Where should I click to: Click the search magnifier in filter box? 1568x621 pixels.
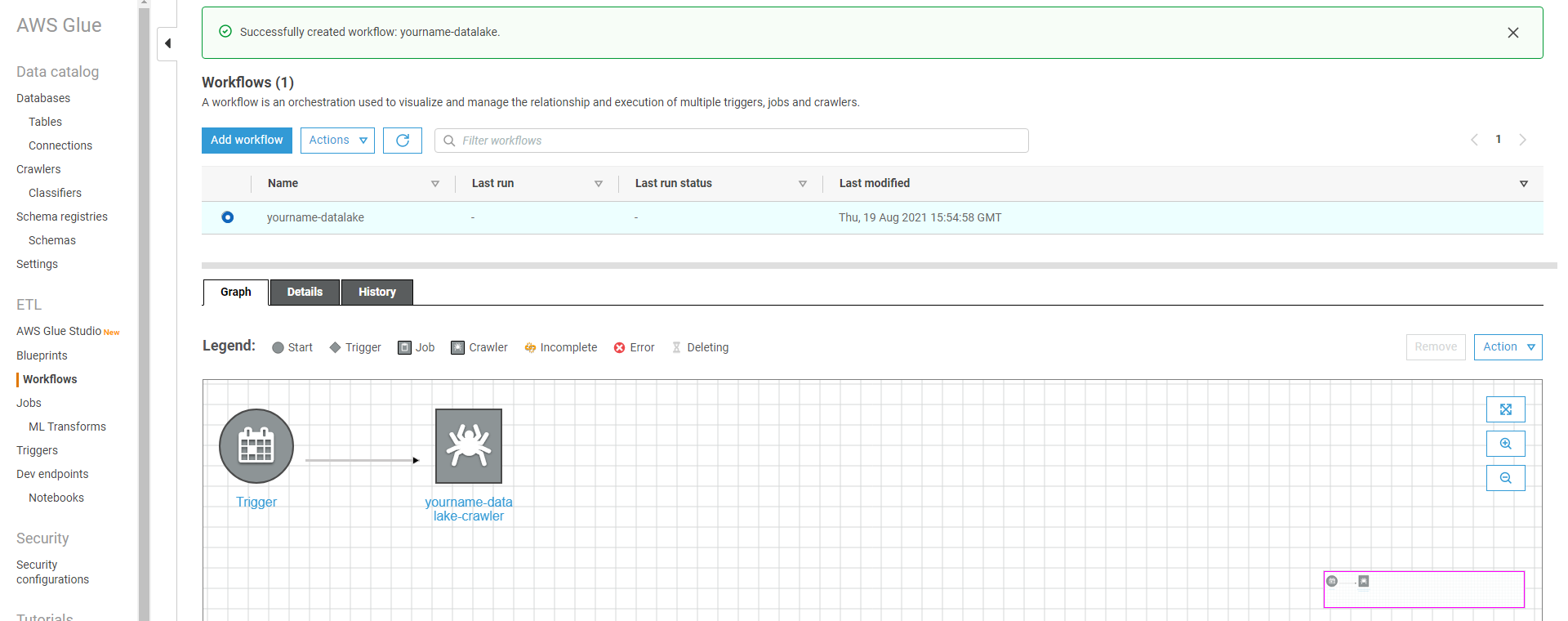[449, 141]
